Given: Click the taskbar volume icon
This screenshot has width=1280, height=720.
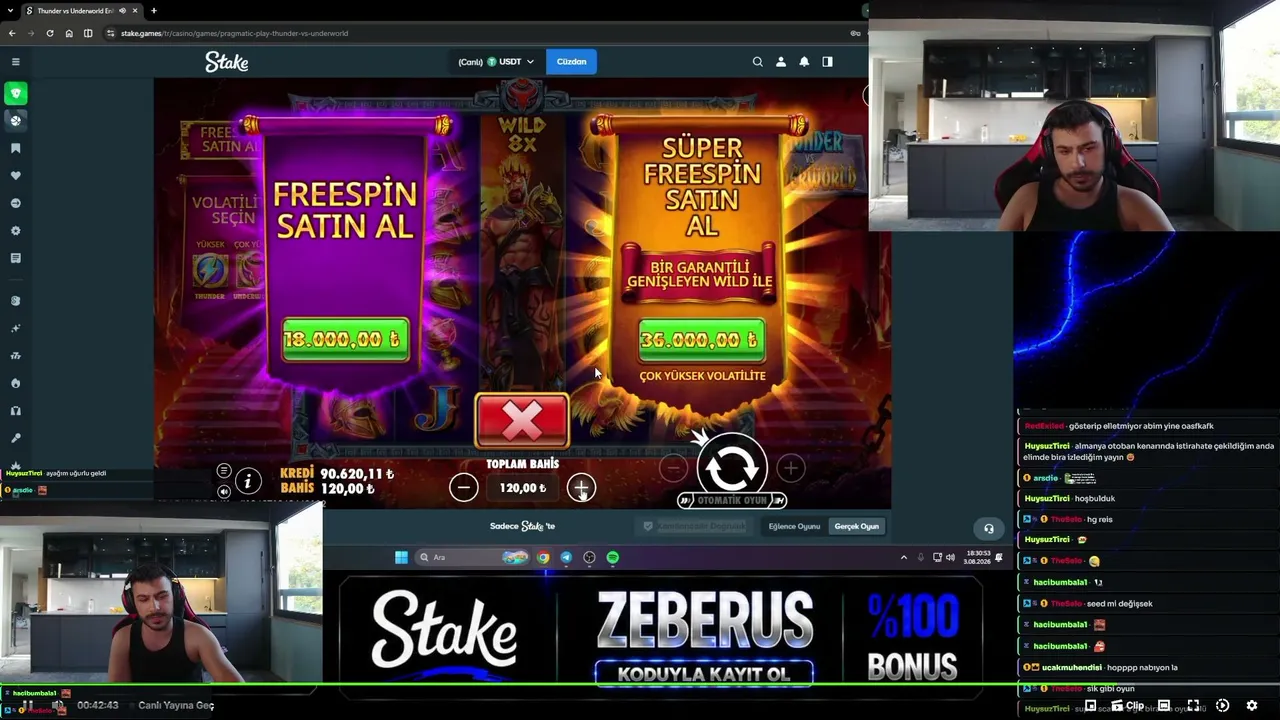Looking at the screenshot, I should (950, 557).
